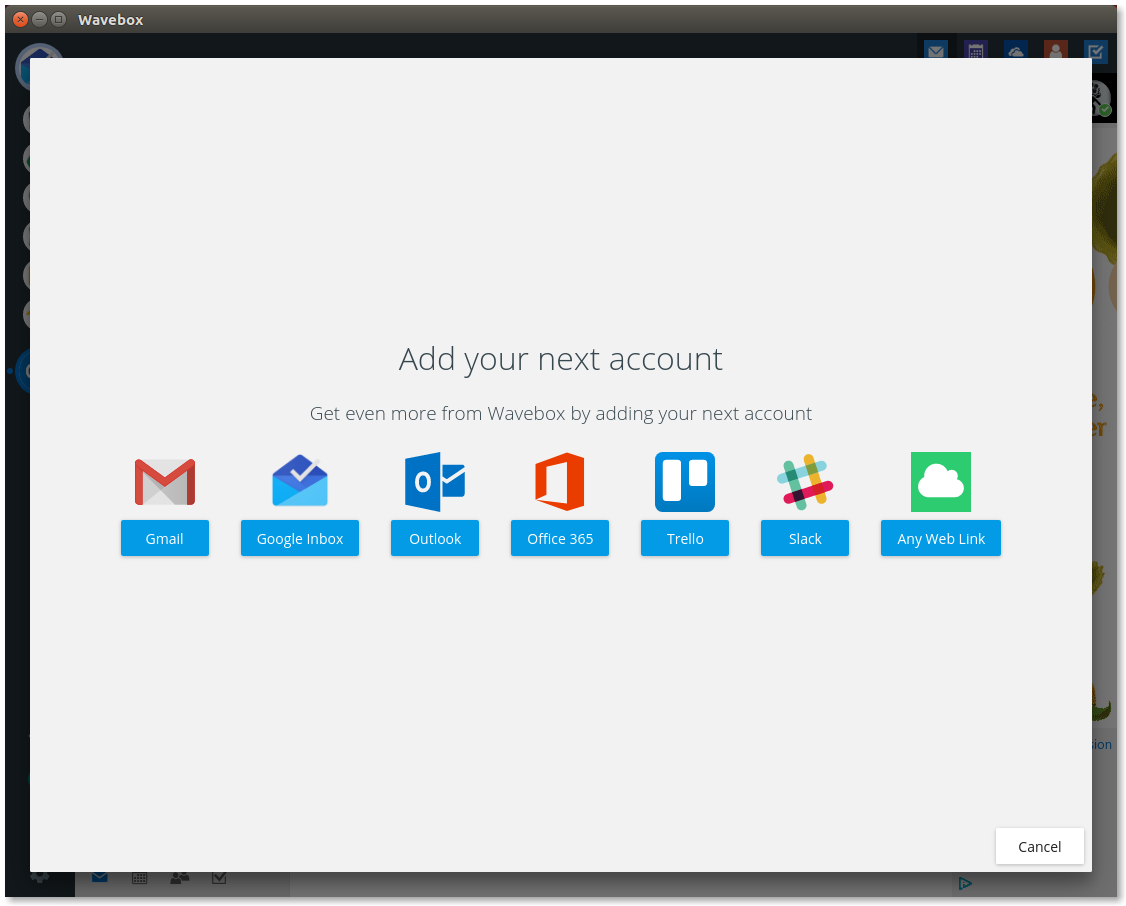The height and width of the screenshot is (906, 1126).
Task: Add a Gmail account
Action: [x=164, y=538]
